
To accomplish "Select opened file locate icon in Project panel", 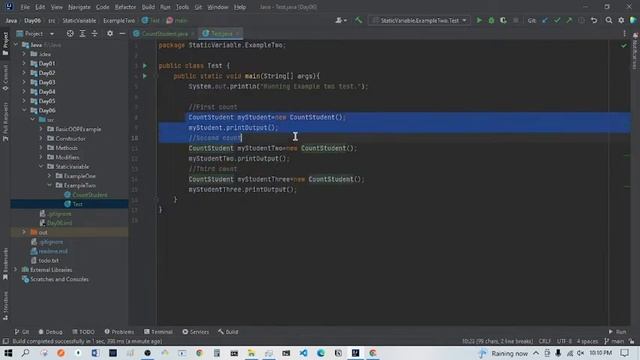I will [x=70, y=33].
